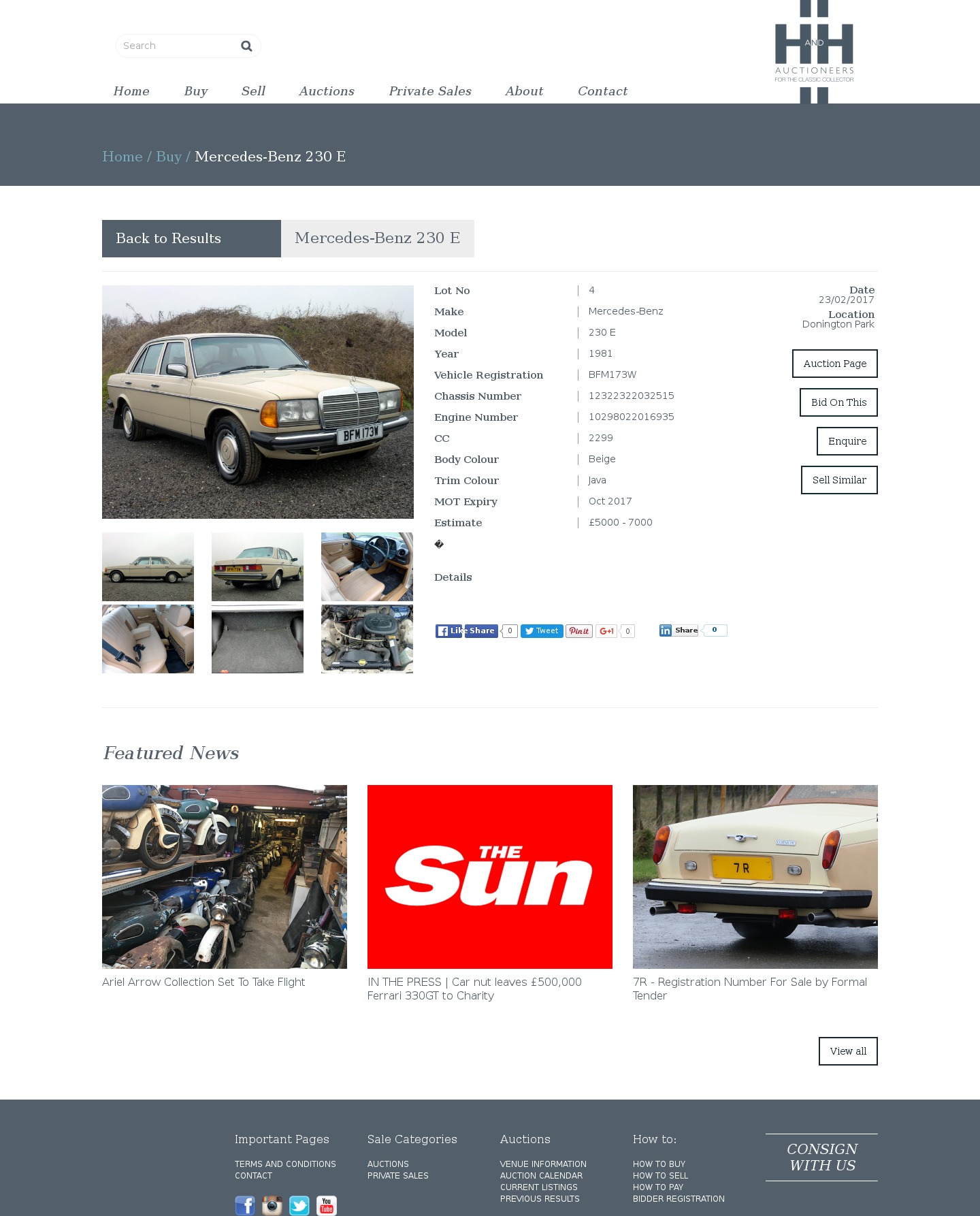Open The Sun news image
980x1216 pixels.
tap(490, 877)
